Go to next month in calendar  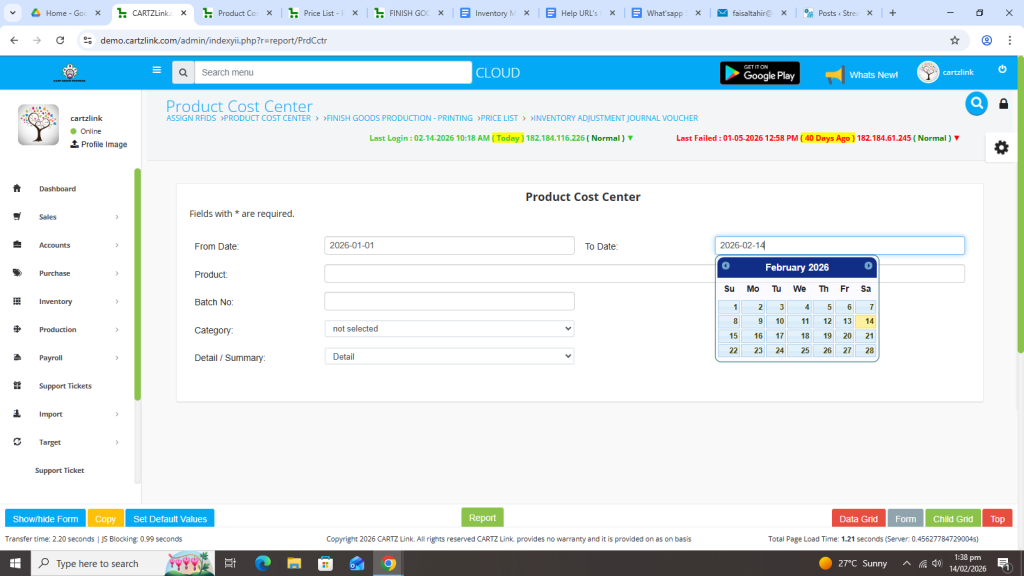[868, 266]
